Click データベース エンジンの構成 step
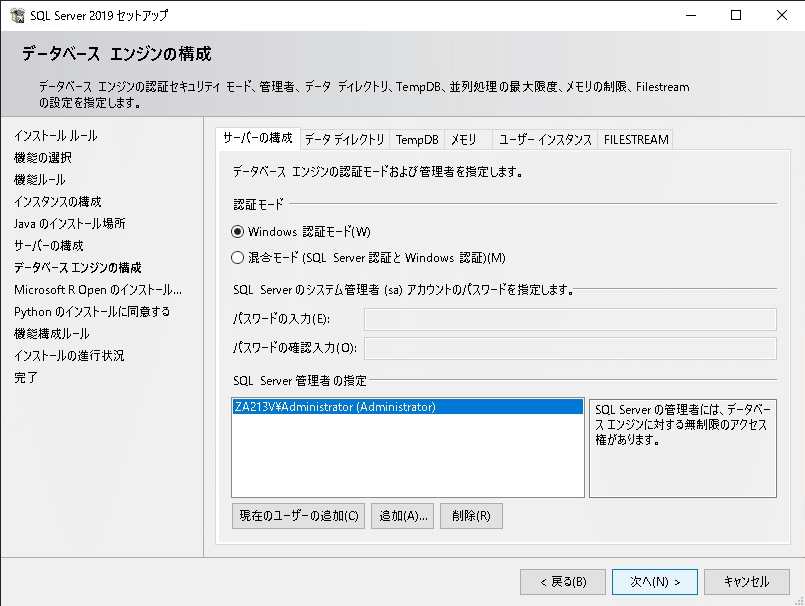Image resolution: width=805 pixels, height=606 pixels. (78, 268)
